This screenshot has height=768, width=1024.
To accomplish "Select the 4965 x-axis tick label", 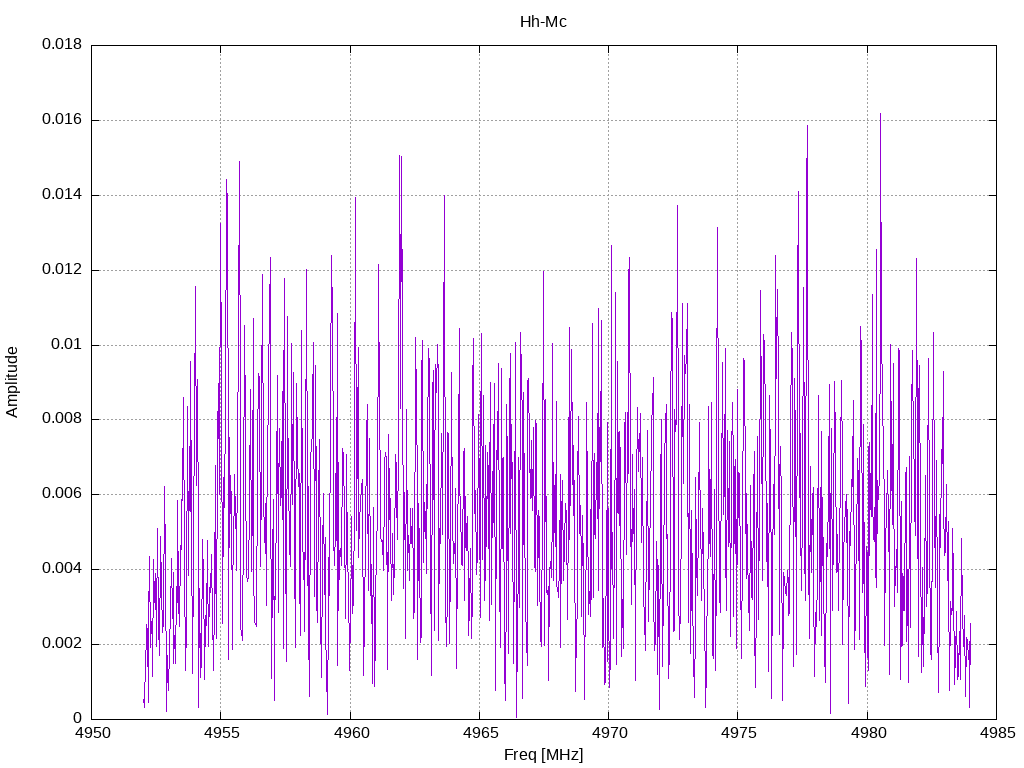I will [480, 733].
